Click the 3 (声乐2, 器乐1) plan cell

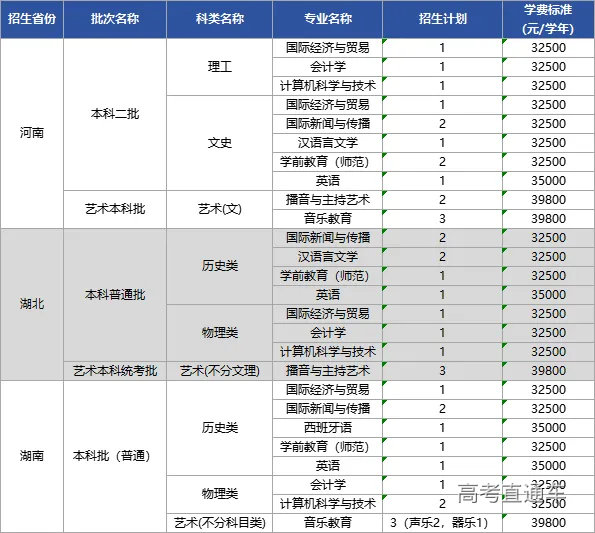[x=442, y=523]
